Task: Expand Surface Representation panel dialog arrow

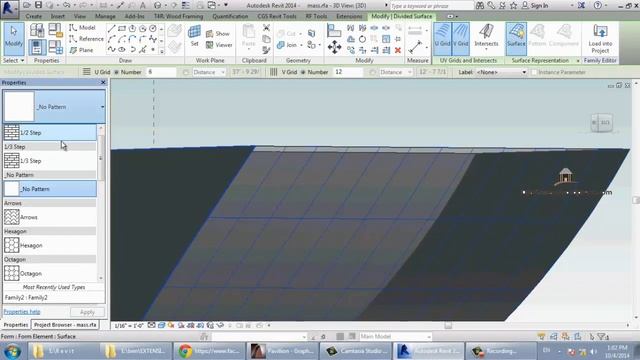Action: click(x=578, y=61)
